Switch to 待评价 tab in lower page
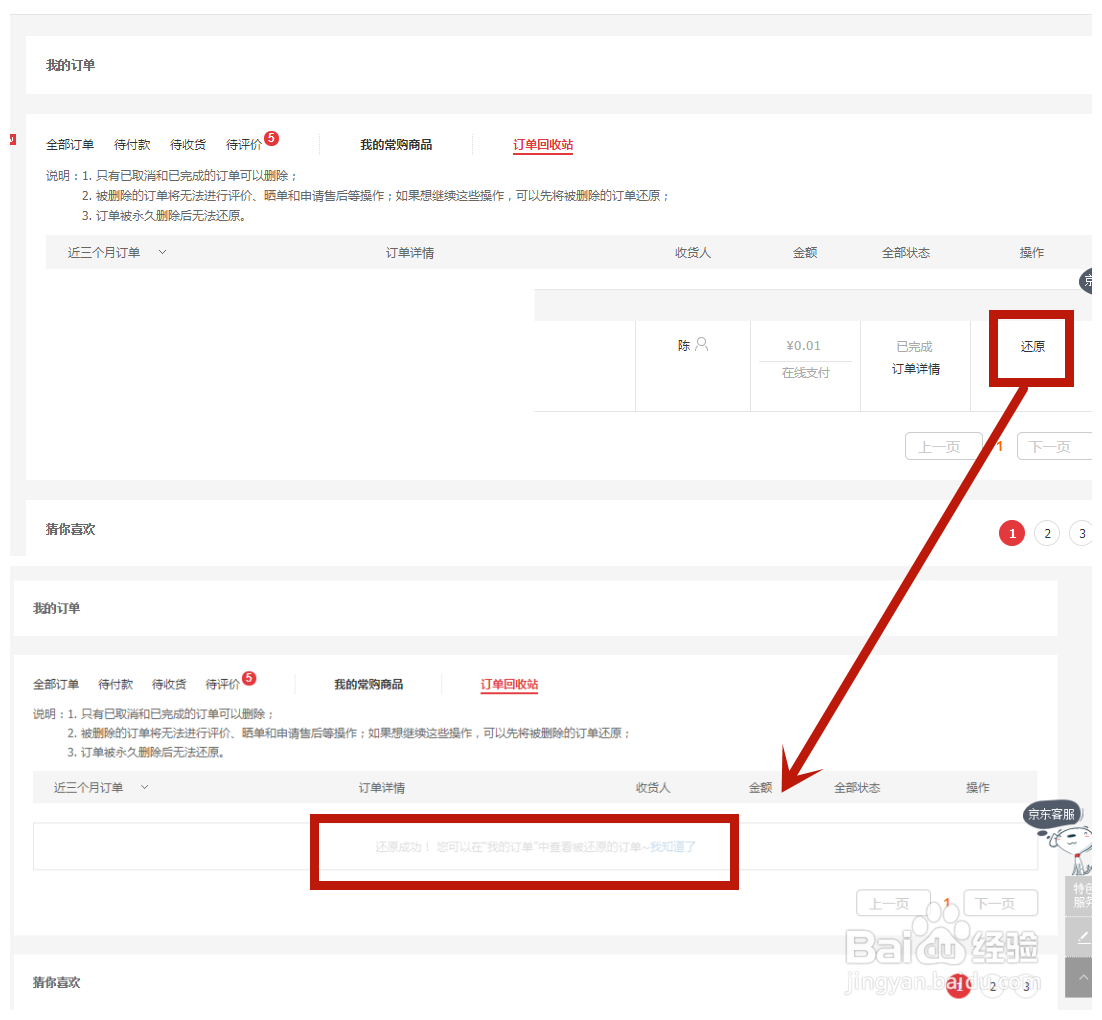 point(222,684)
